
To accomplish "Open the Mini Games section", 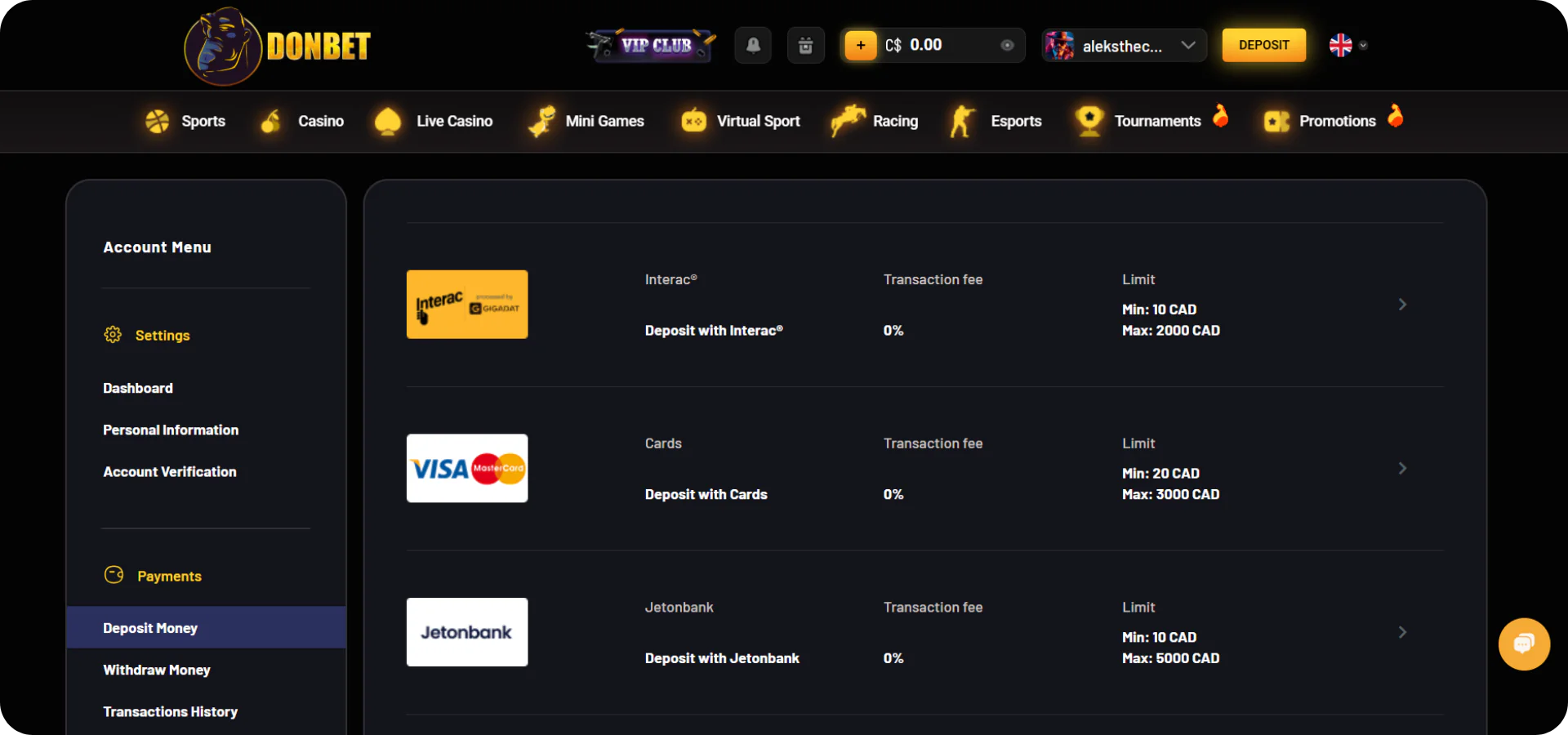I will (604, 121).
